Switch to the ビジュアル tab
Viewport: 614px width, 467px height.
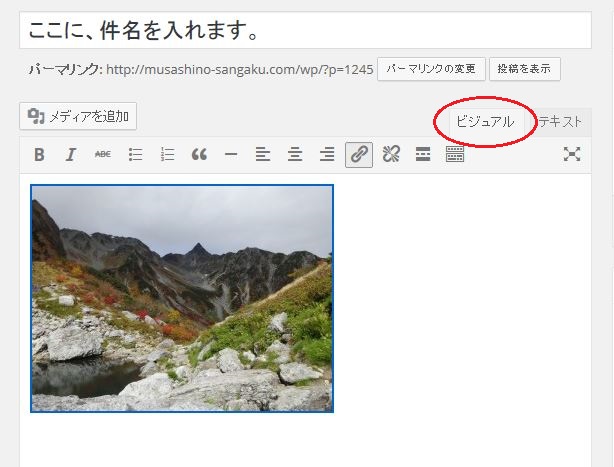[x=485, y=121]
